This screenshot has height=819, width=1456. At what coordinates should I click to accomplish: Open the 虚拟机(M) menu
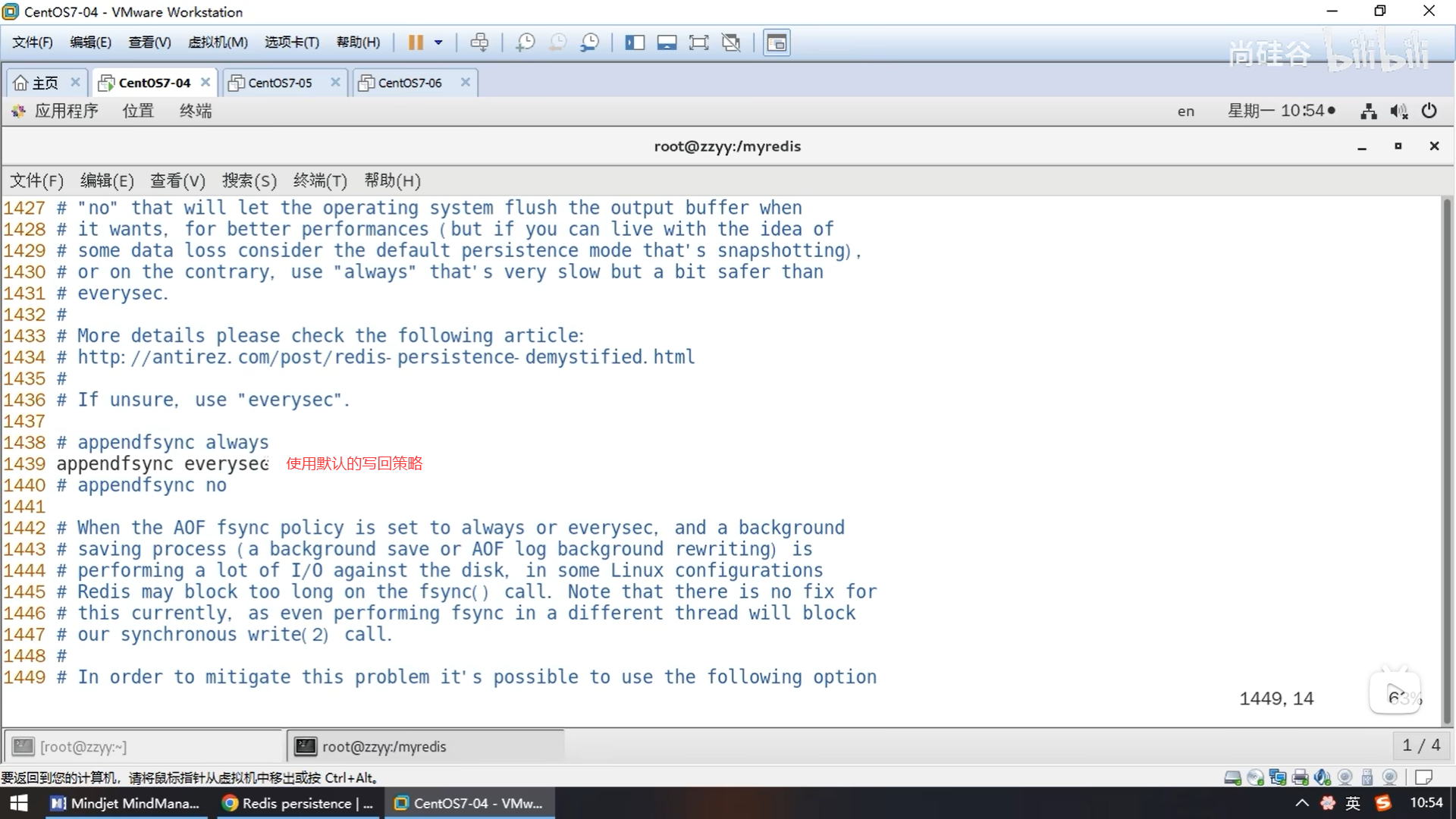(218, 42)
